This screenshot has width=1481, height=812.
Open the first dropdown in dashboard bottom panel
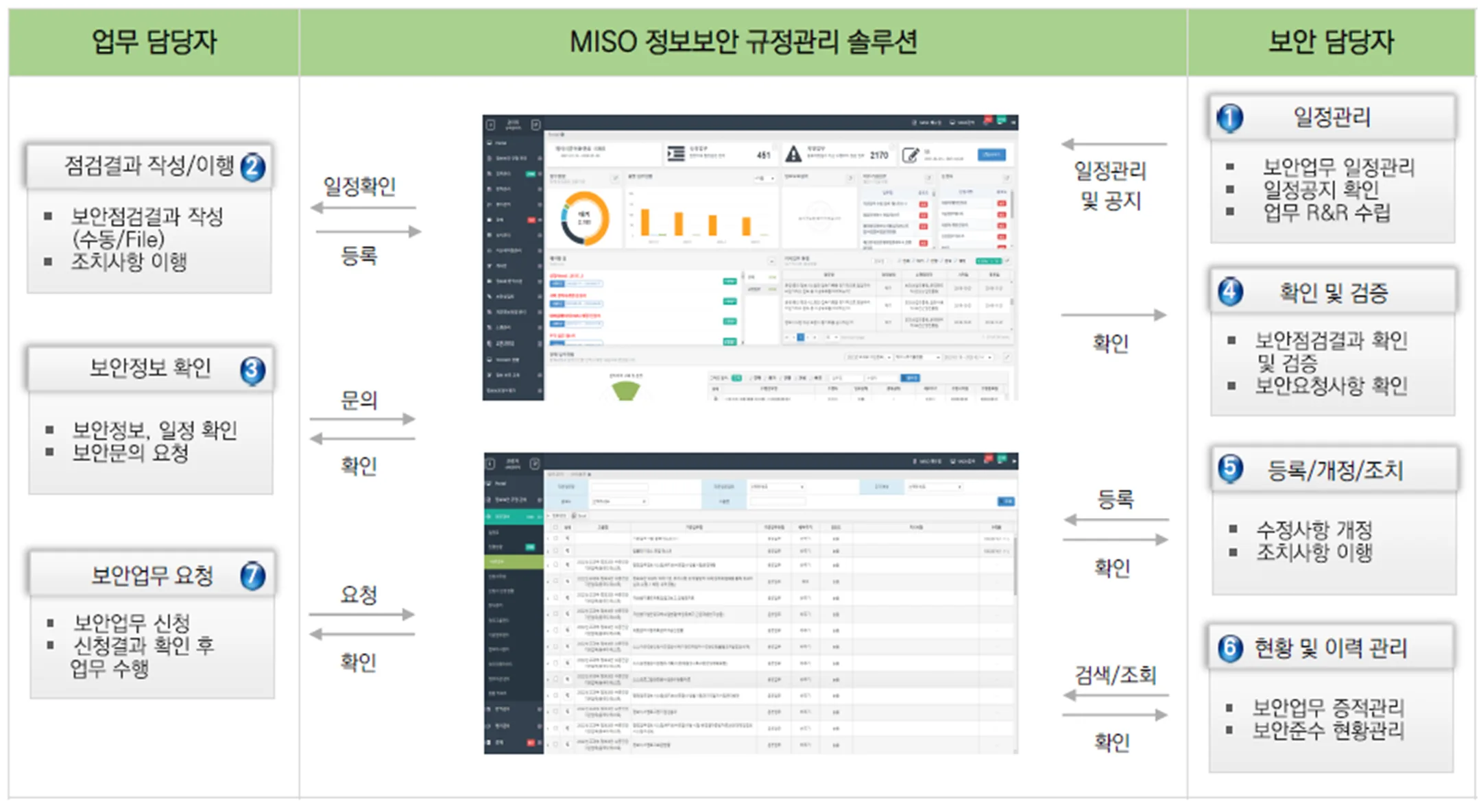pos(869,357)
